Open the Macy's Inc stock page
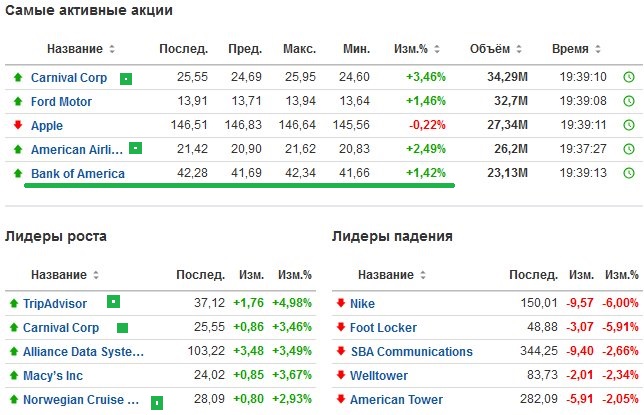 53,376
